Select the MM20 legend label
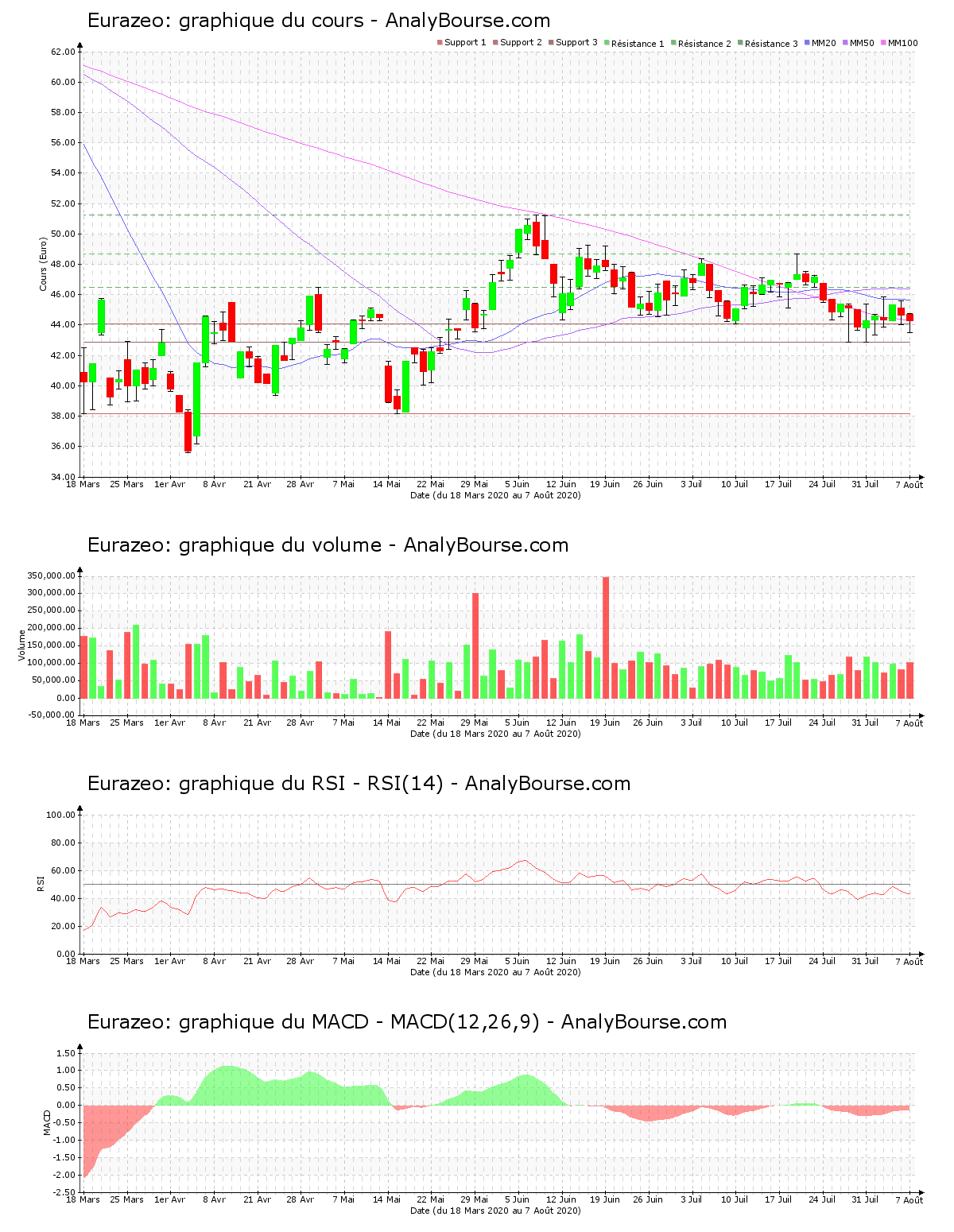The image size is (954, 1232). click(x=824, y=43)
